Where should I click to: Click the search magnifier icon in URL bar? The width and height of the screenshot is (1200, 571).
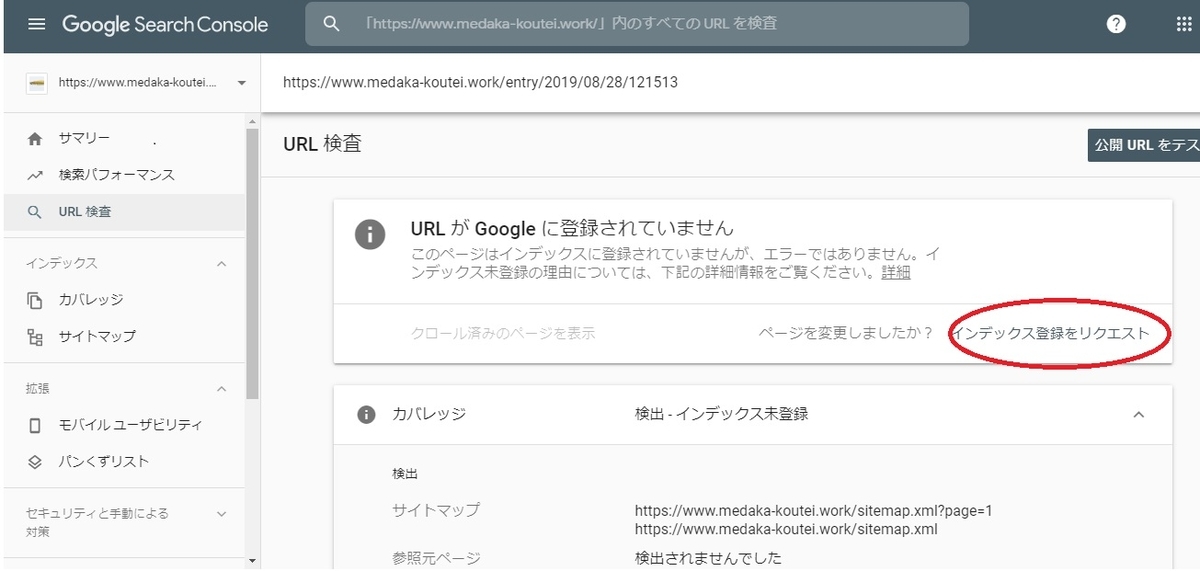[333, 23]
